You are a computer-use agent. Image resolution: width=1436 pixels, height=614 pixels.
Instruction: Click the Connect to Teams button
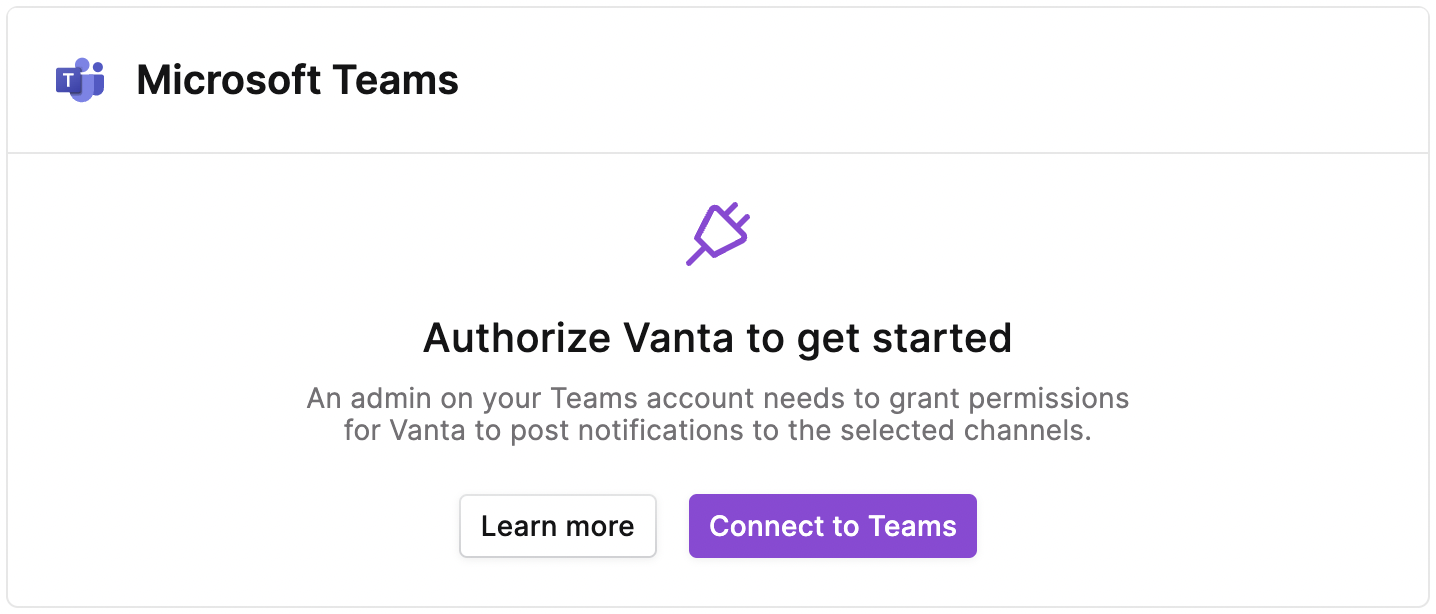coord(833,526)
